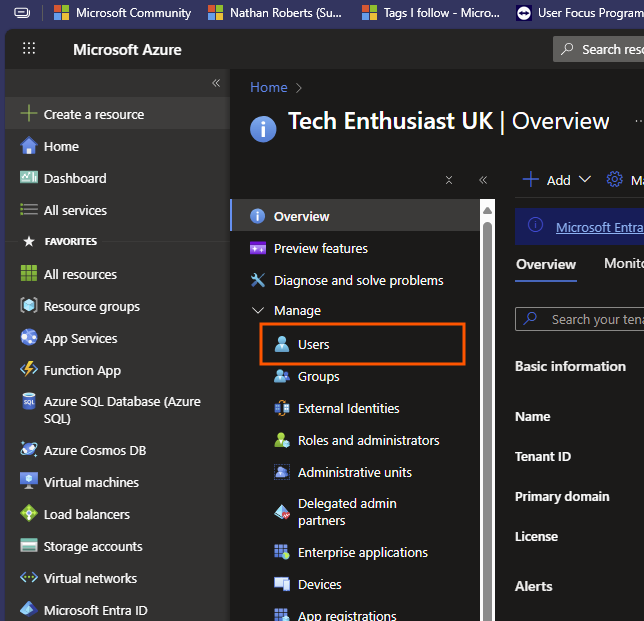Click the Home breadcrumb link
644x621 pixels.
coord(268,87)
